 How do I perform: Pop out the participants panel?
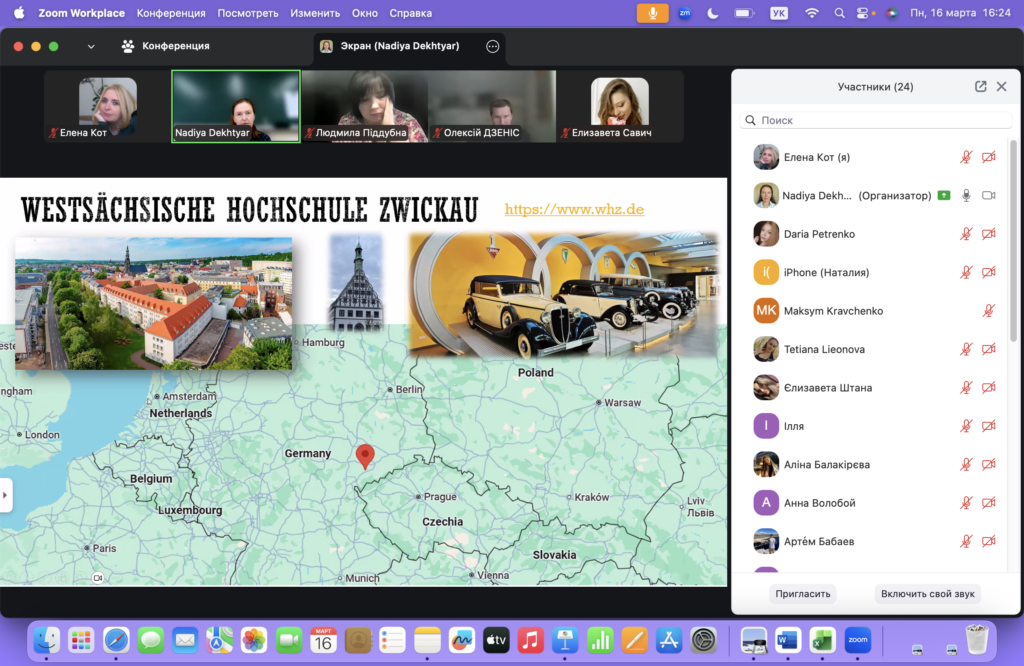pos(980,87)
